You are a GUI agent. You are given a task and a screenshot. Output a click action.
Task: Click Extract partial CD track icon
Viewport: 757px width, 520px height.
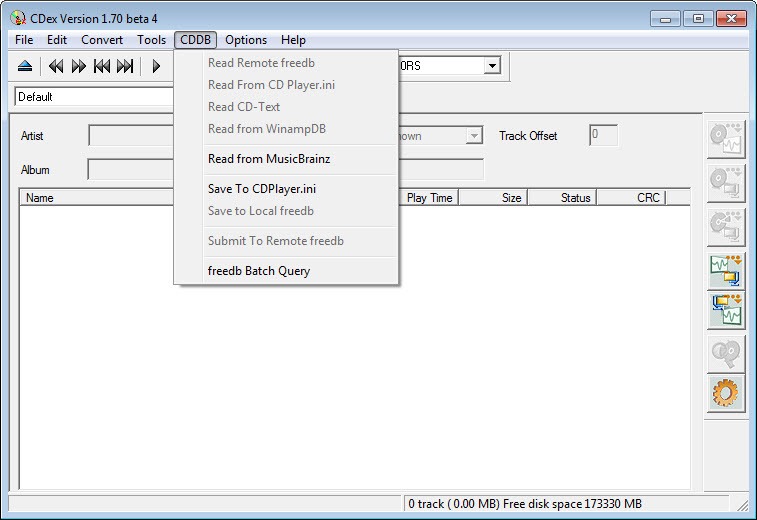pos(726,227)
